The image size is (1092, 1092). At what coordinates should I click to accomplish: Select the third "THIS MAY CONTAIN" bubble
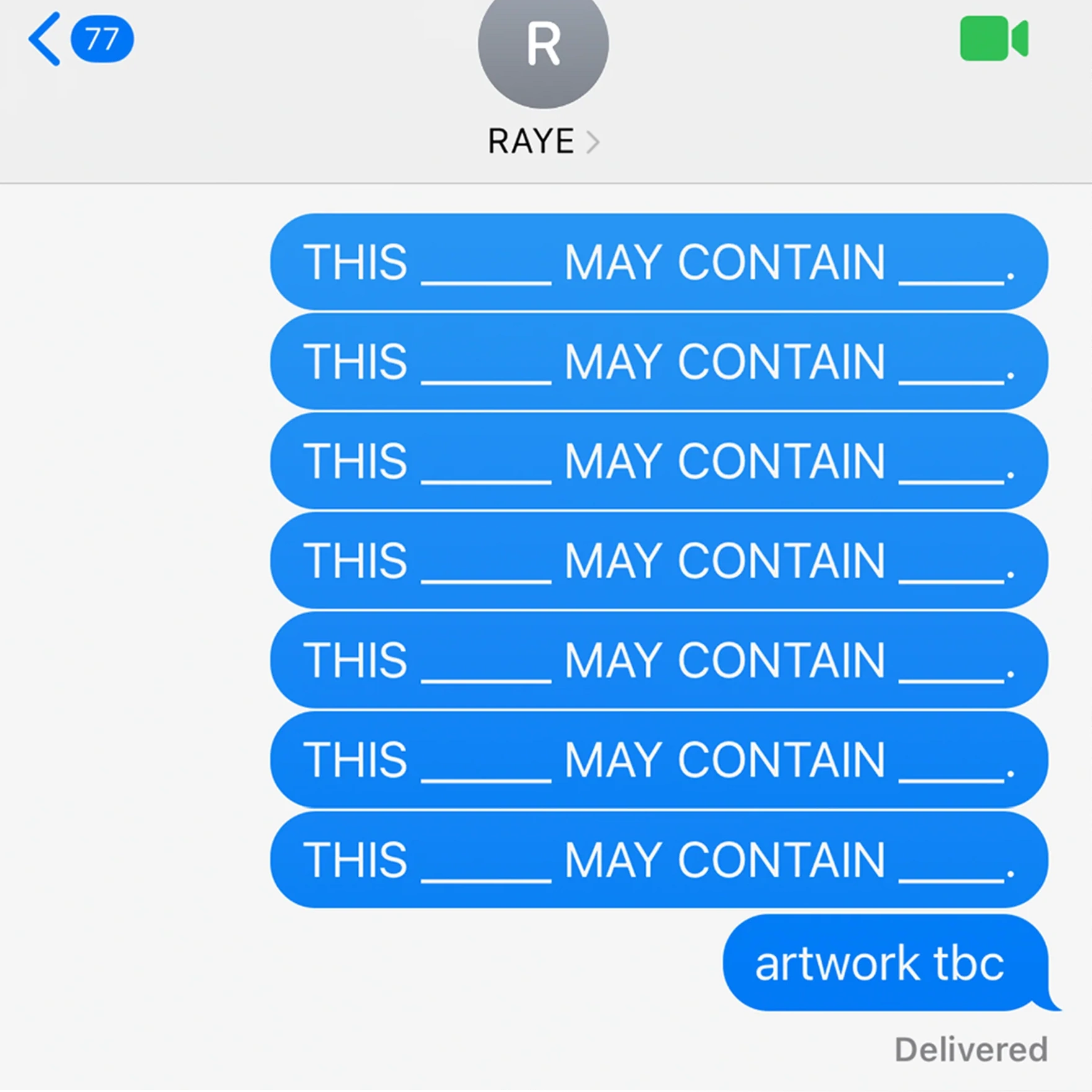point(659,461)
